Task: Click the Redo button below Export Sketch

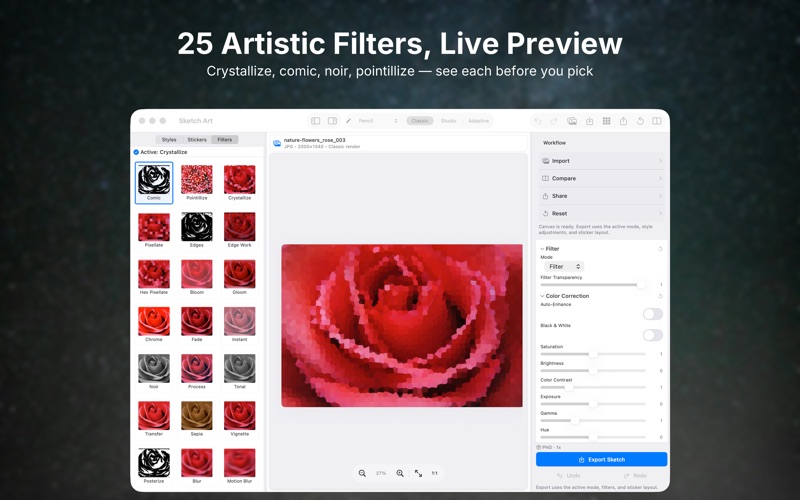Action: point(635,476)
